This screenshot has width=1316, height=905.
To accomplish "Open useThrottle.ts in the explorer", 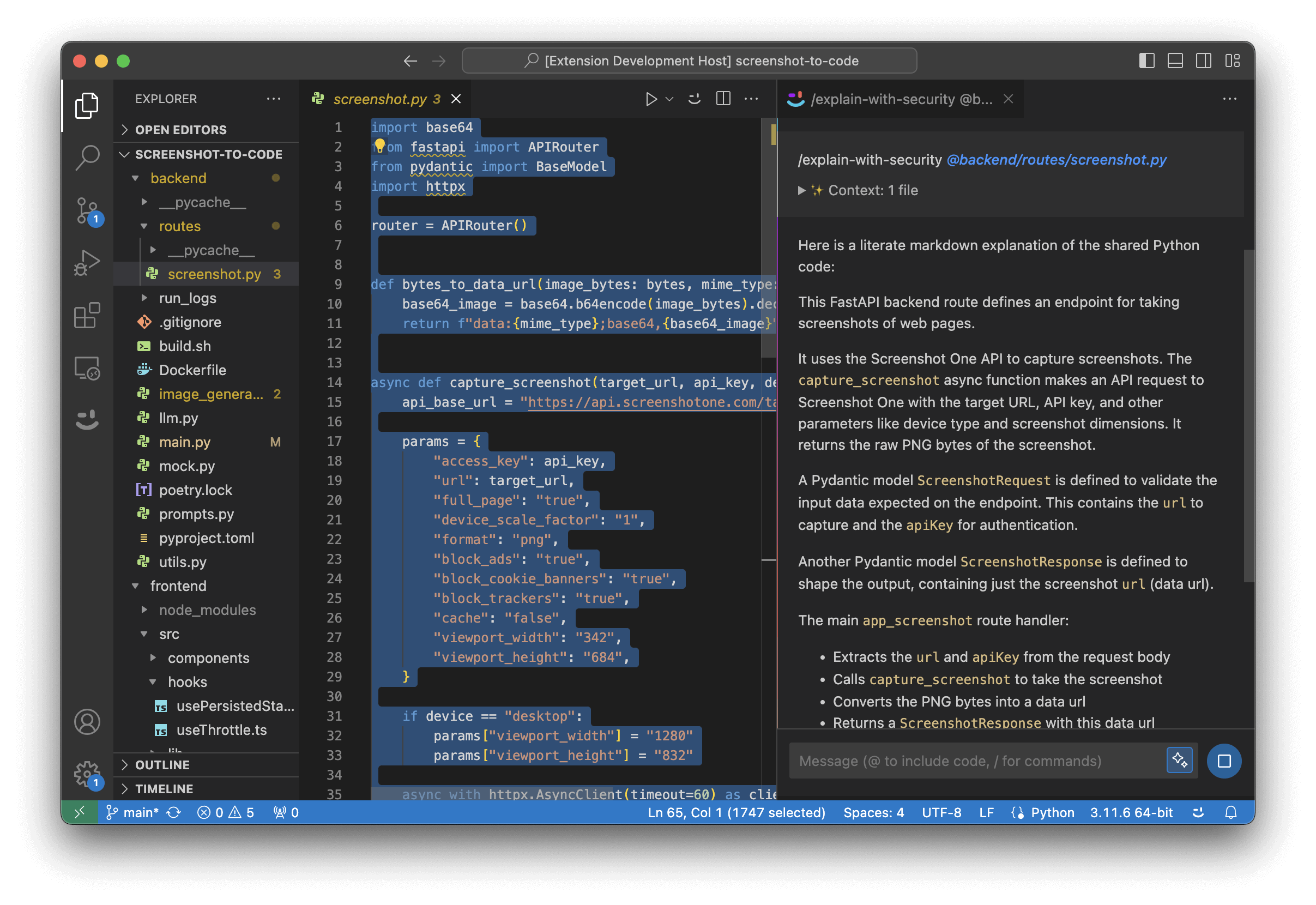I will (206, 730).
